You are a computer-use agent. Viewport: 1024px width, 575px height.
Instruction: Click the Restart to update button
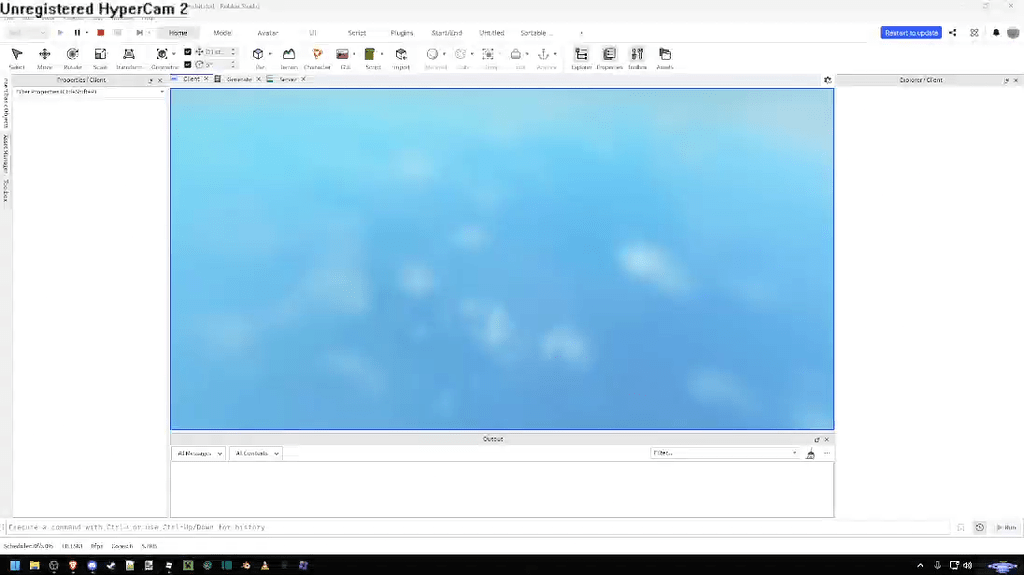[911, 33]
